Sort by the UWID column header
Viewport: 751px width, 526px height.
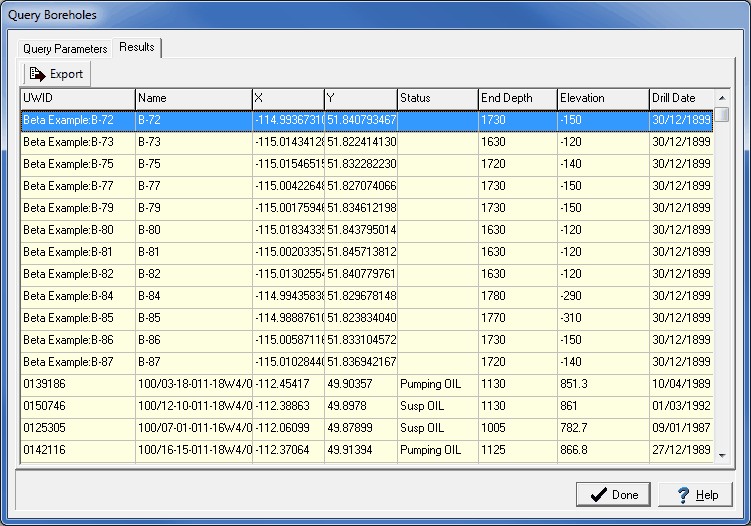click(x=78, y=98)
